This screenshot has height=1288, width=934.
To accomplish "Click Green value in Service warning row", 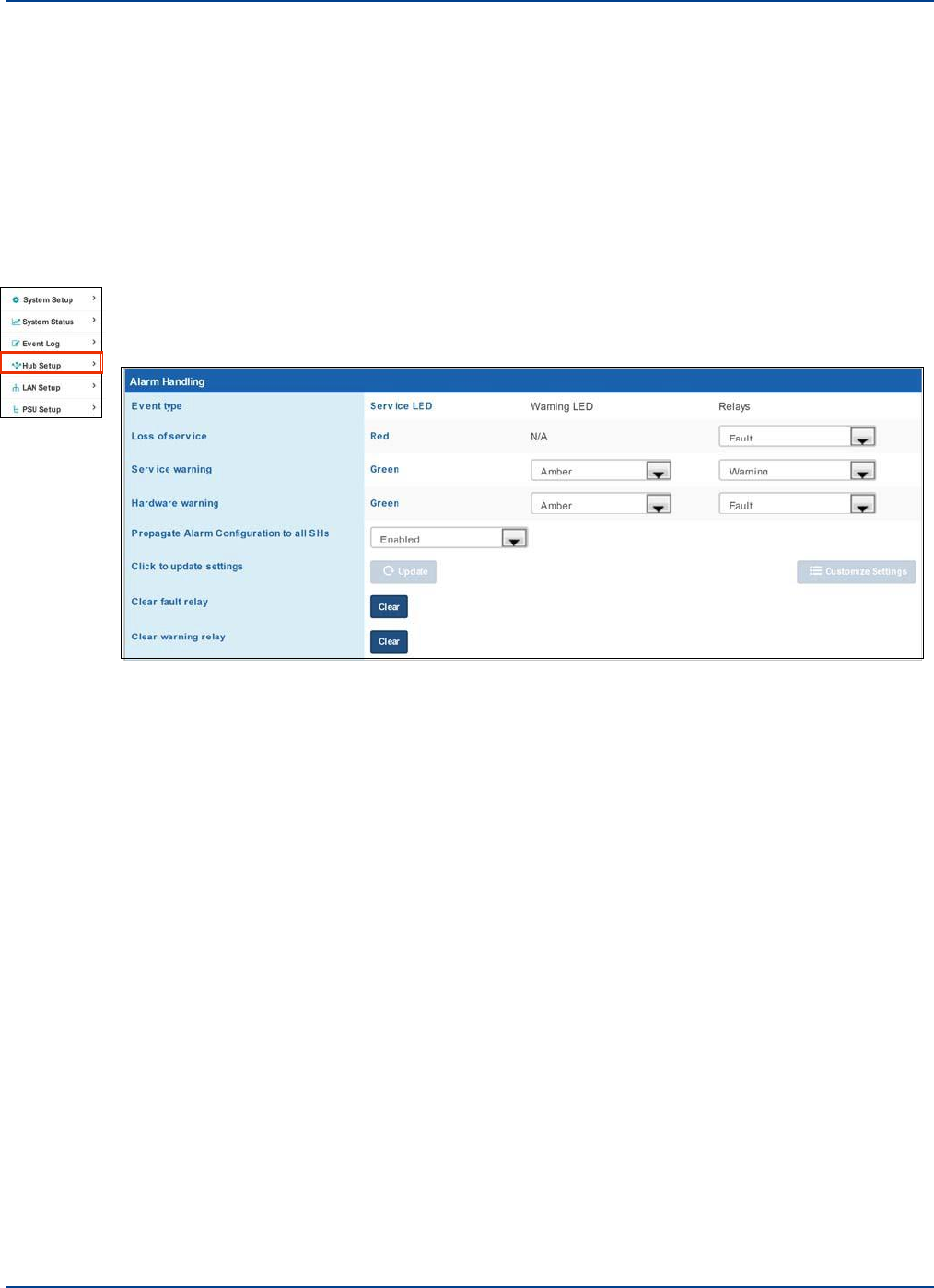I will [384, 470].
